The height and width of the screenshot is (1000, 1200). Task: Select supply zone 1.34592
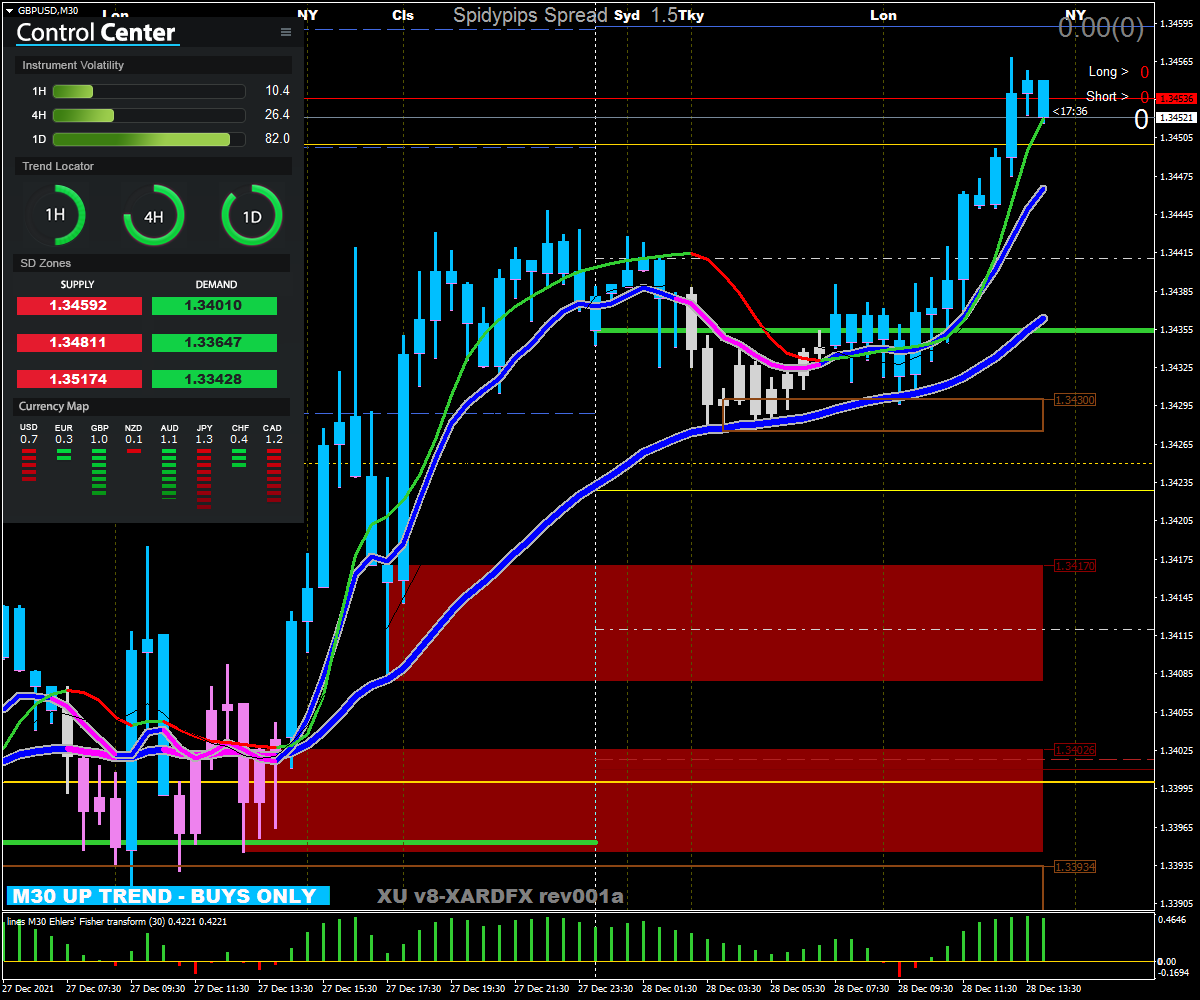click(x=78, y=306)
